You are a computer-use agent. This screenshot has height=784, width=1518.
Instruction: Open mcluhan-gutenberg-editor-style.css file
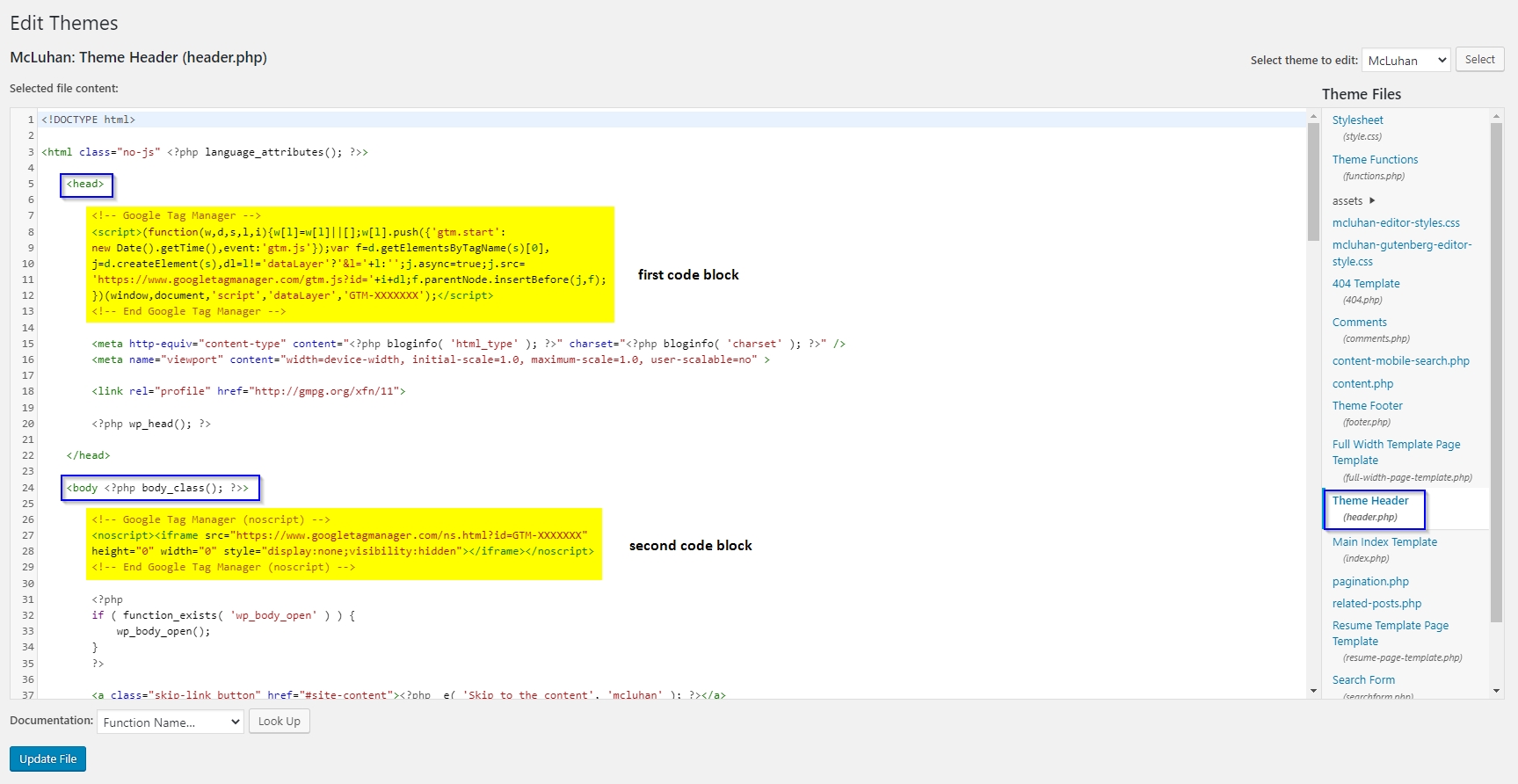click(x=1402, y=253)
